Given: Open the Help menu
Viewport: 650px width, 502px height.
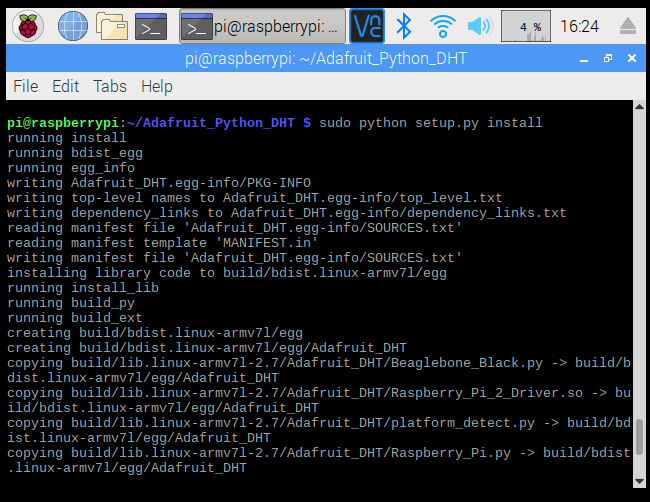Looking at the screenshot, I should click(157, 87).
